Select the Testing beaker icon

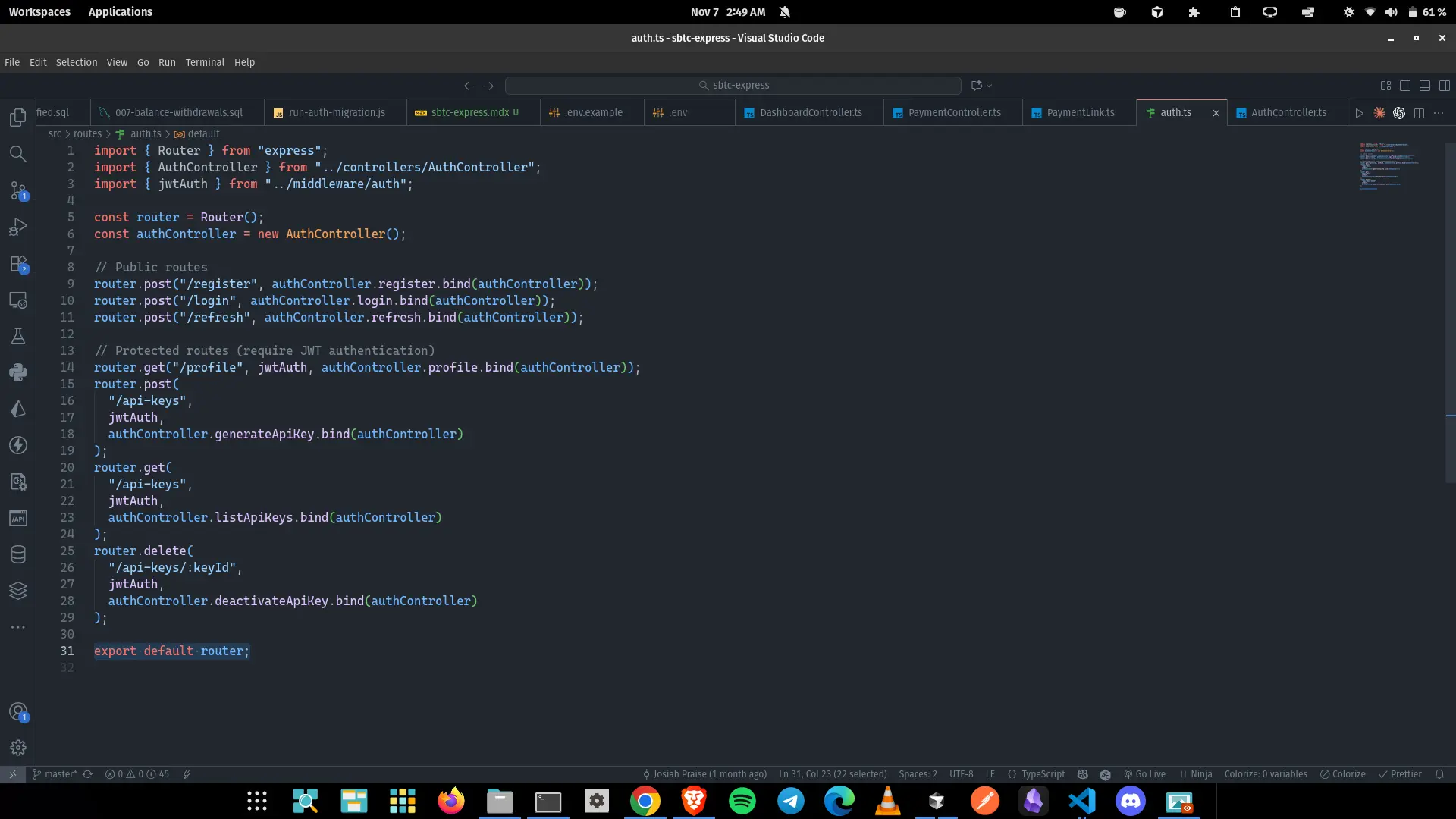point(18,336)
